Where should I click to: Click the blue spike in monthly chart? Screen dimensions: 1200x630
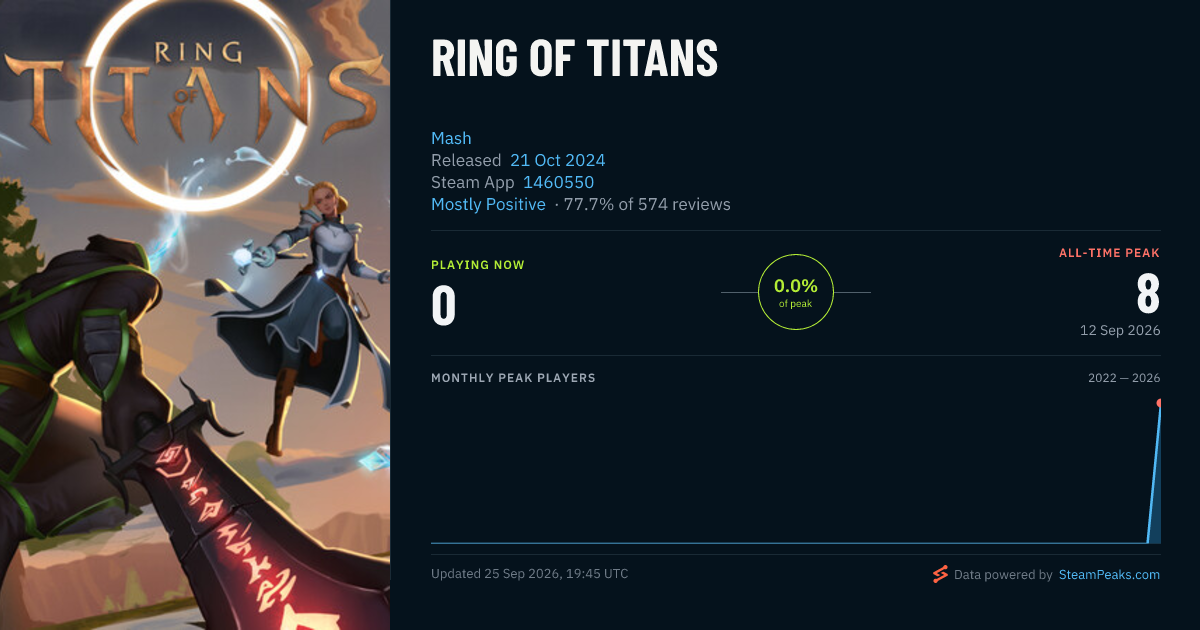click(x=1154, y=475)
